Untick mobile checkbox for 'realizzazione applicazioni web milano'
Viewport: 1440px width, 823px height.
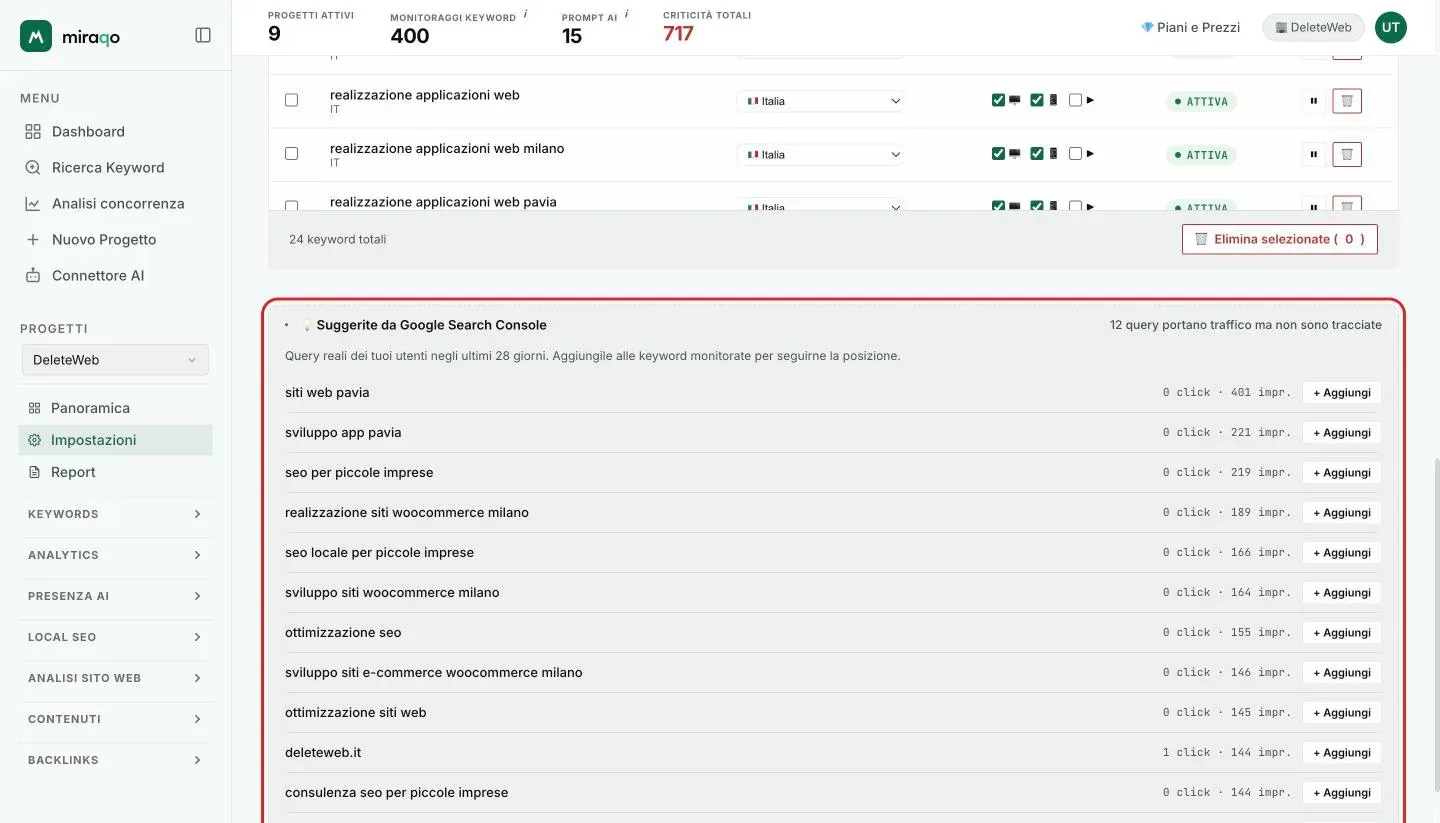(x=1037, y=154)
